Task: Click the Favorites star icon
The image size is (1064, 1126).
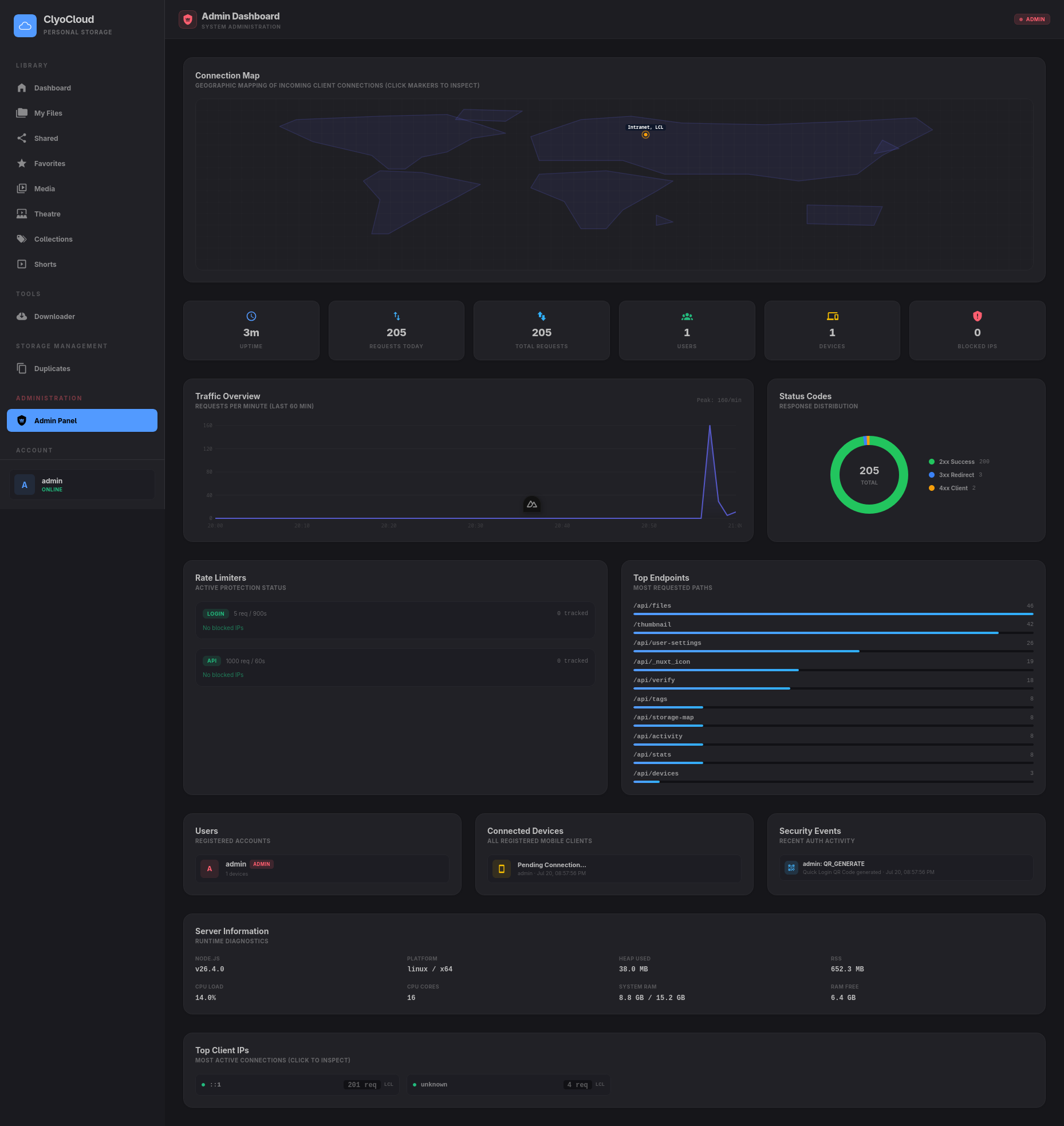Action: point(22,163)
